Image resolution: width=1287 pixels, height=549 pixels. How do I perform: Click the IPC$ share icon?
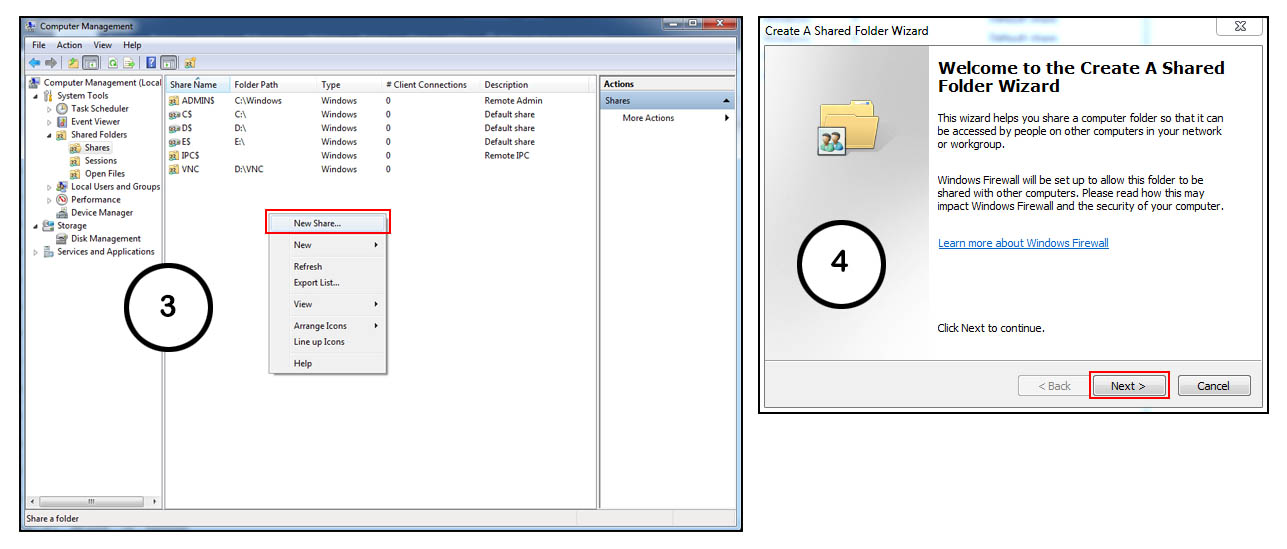[x=174, y=155]
